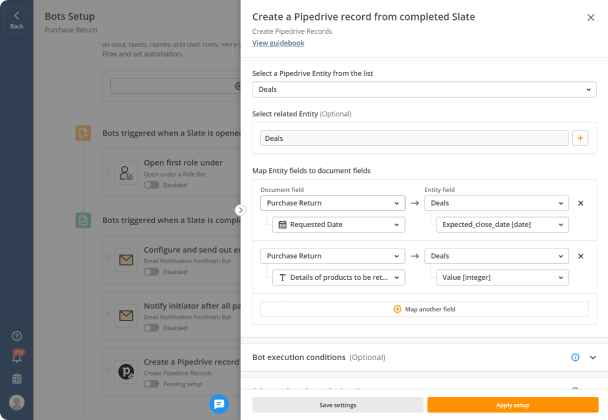This screenshot has width=608, height=420.
Task: Click the Open under a Role bot icon
Action: [126, 173]
